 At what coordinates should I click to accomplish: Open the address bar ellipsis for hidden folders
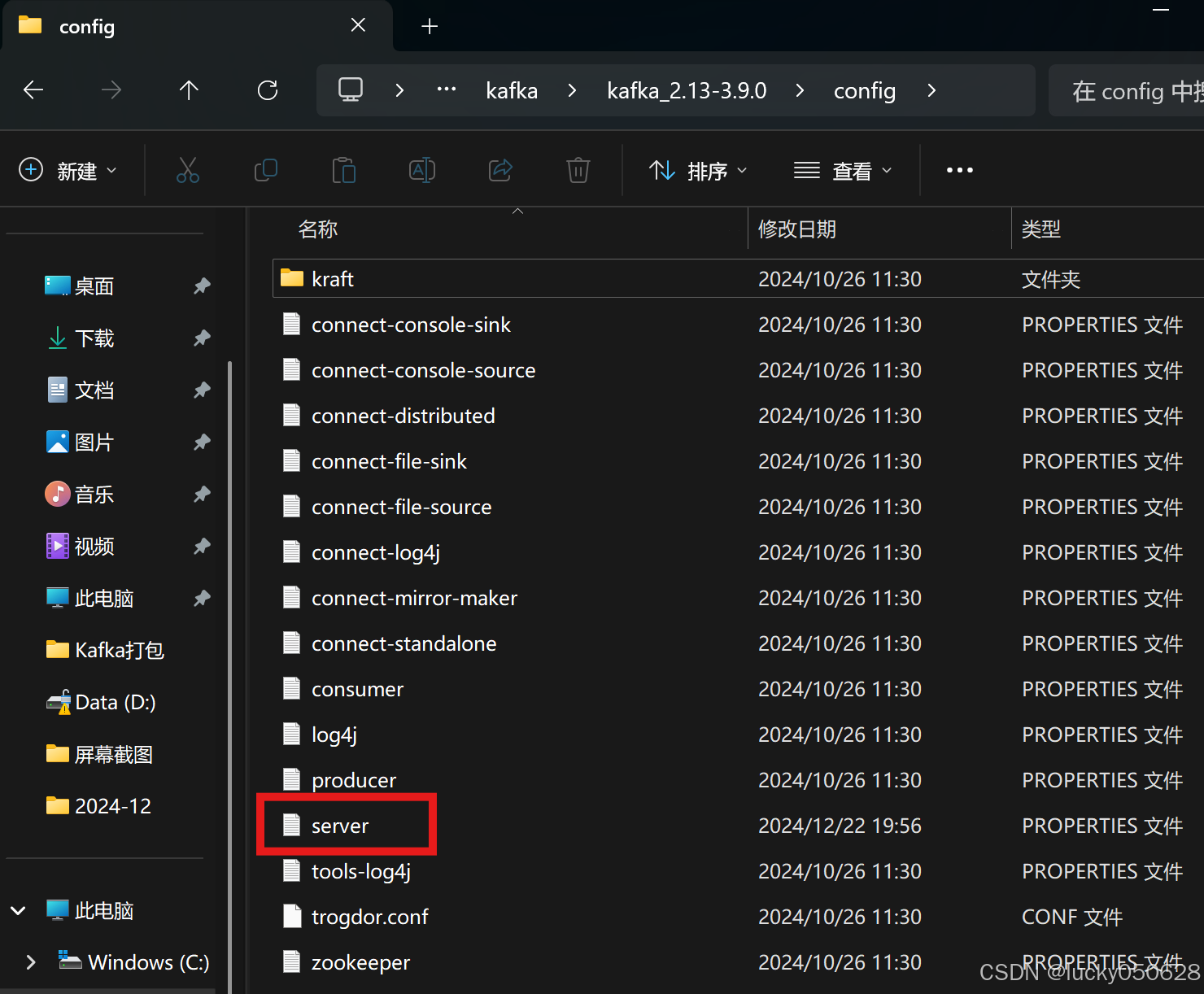[x=447, y=89]
